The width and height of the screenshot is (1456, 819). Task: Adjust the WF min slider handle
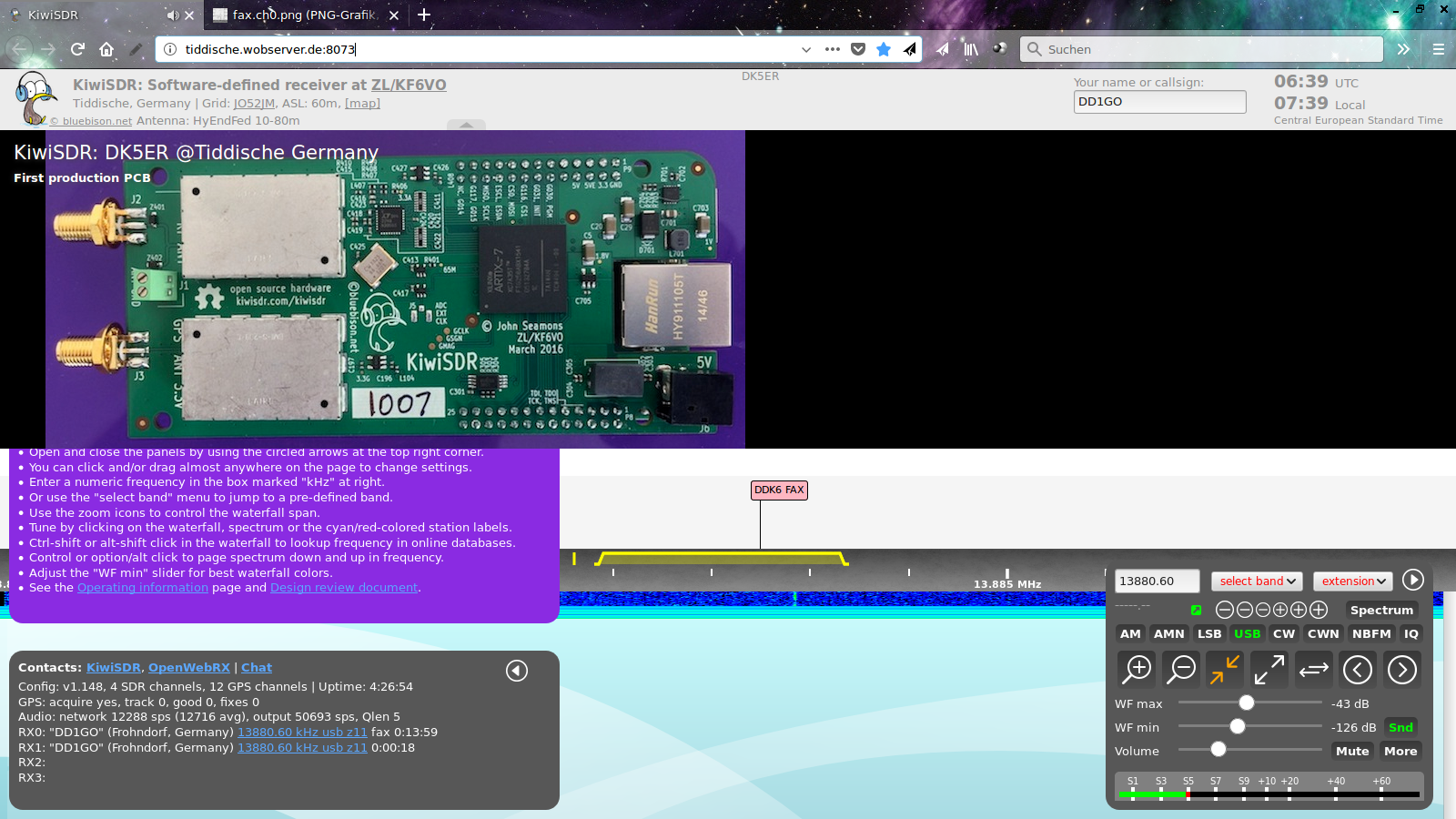coord(1238,726)
